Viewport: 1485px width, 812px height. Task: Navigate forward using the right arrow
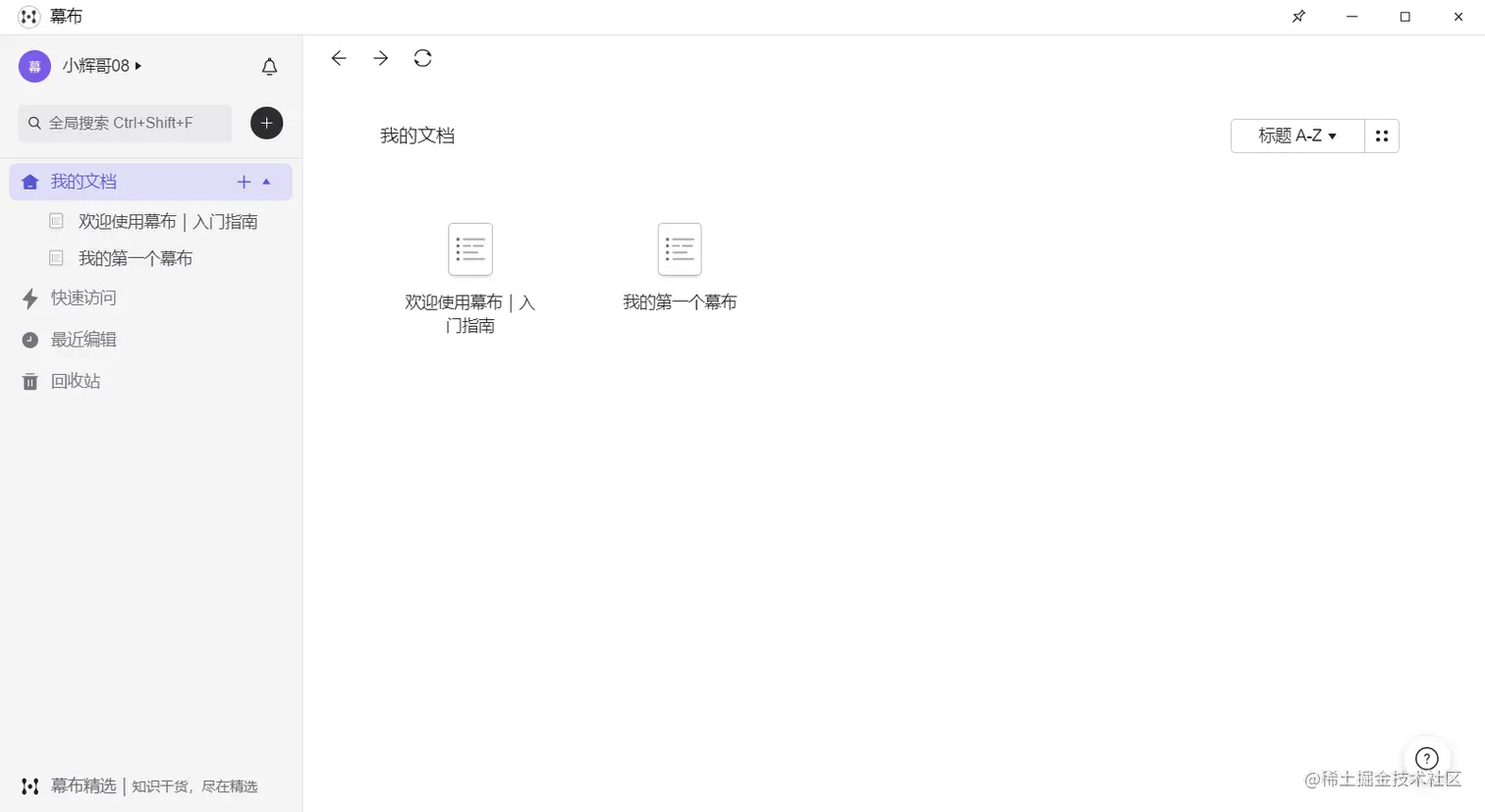(380, 58)
